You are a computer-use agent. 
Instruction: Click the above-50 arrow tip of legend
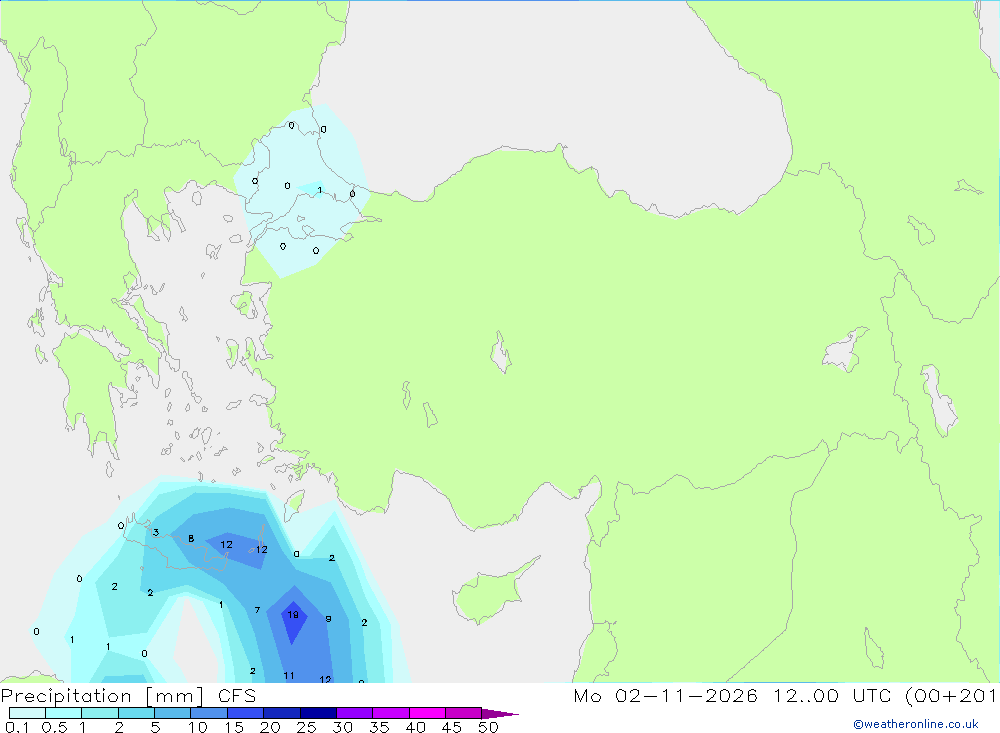point(499,714)
